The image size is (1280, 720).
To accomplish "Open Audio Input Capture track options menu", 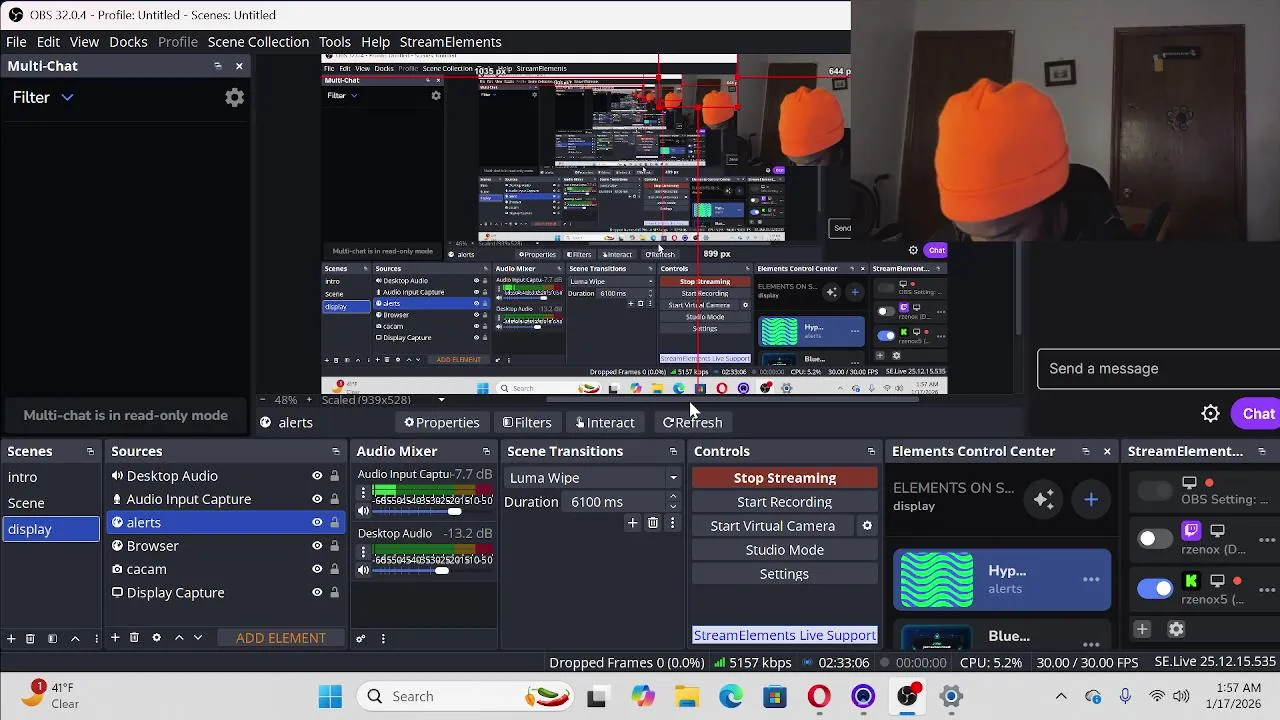I will click(x=363, y=493).
